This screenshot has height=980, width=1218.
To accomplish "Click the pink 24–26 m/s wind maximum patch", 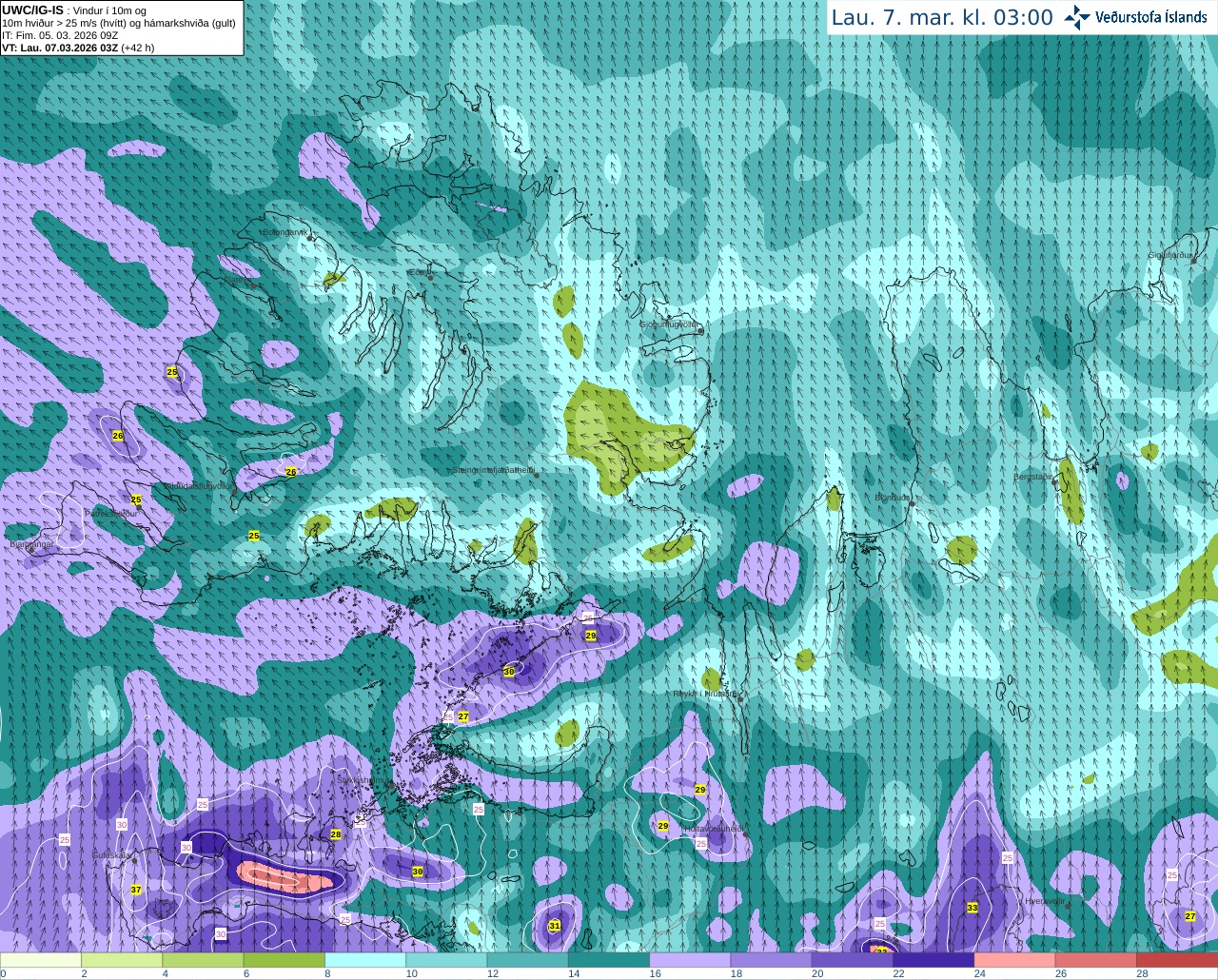I will [x=286, y=876].
